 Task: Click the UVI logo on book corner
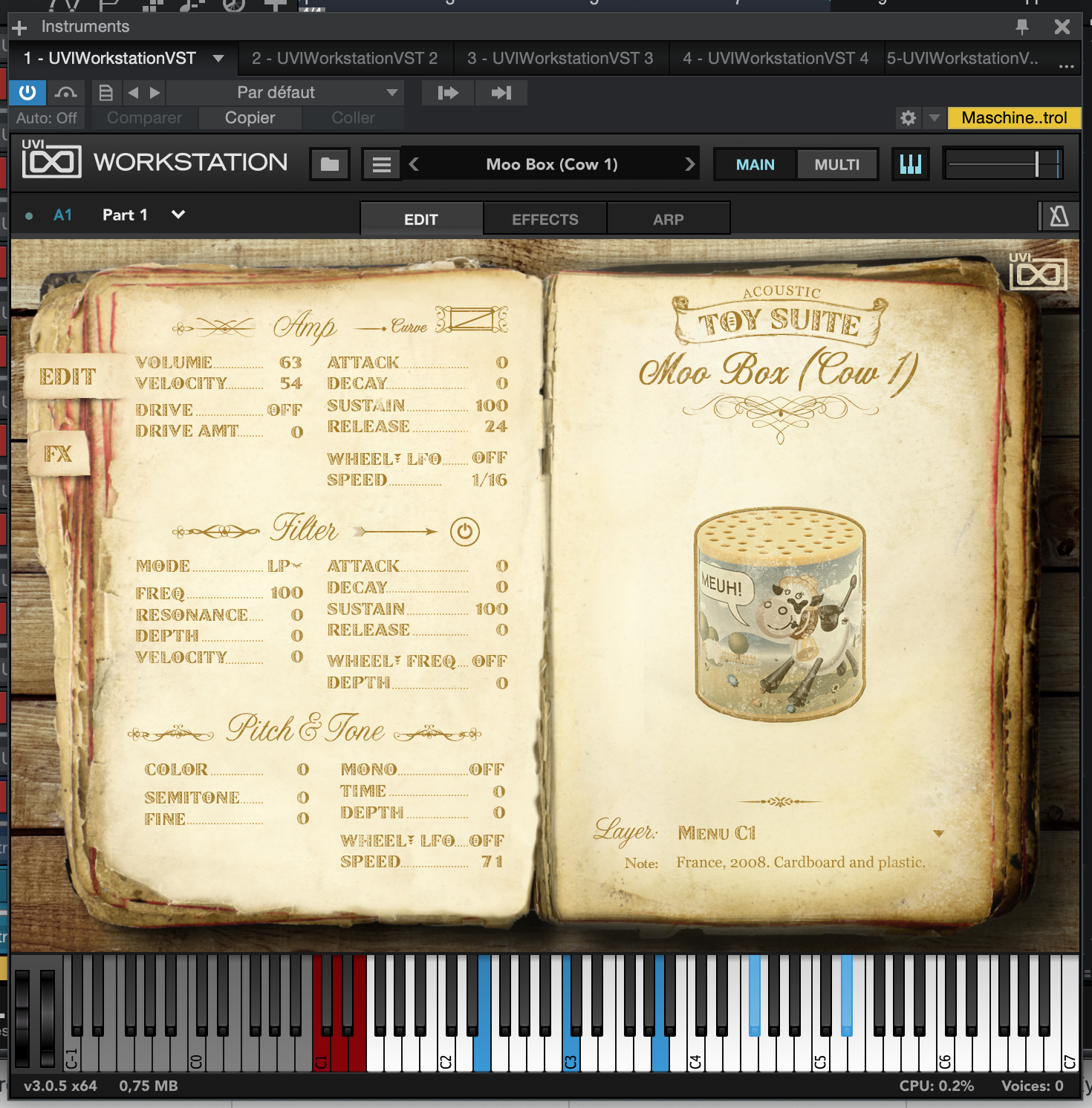(x=1038, y=271)
